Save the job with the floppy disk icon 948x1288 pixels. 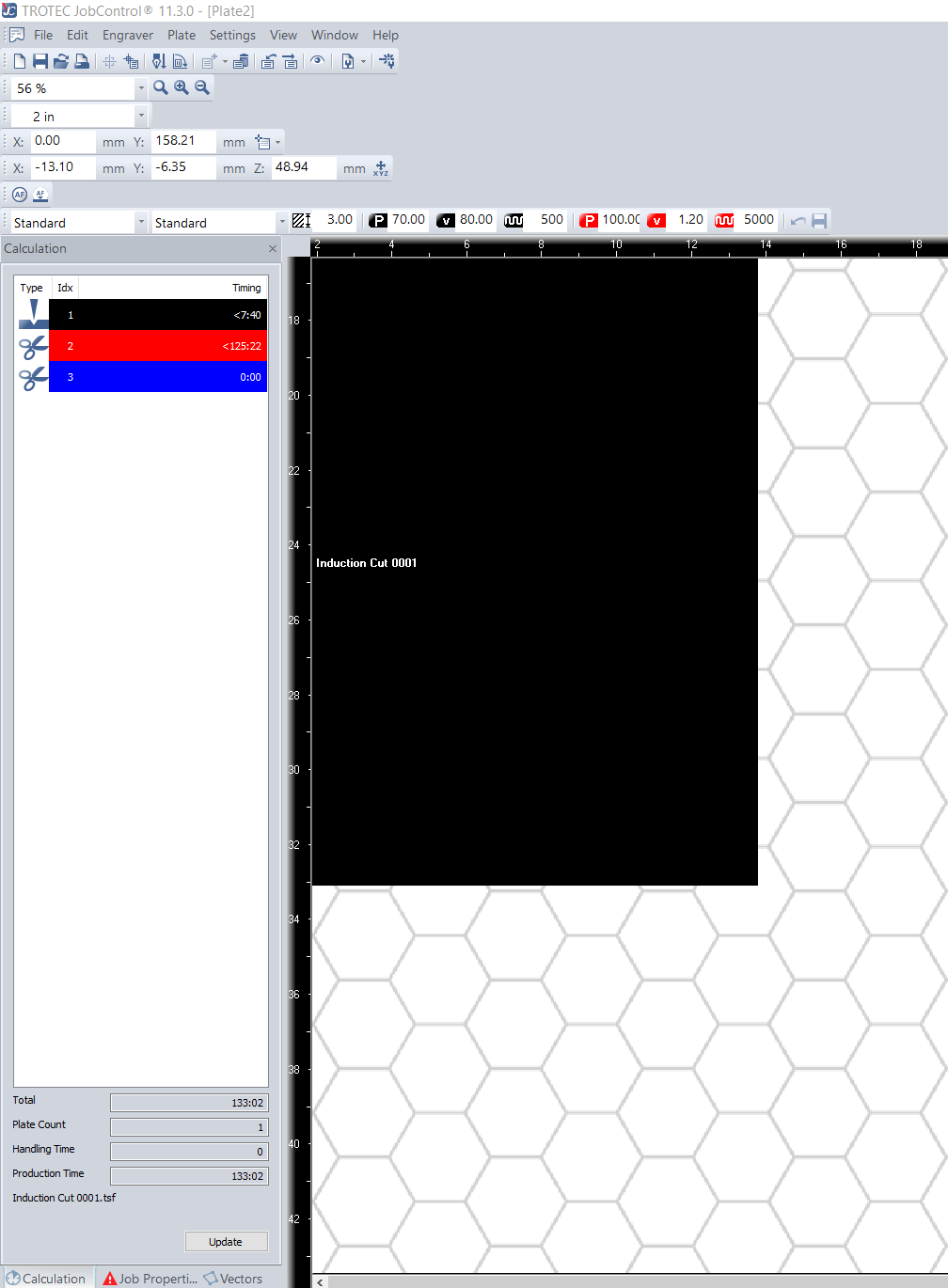(x=40, y=62)
